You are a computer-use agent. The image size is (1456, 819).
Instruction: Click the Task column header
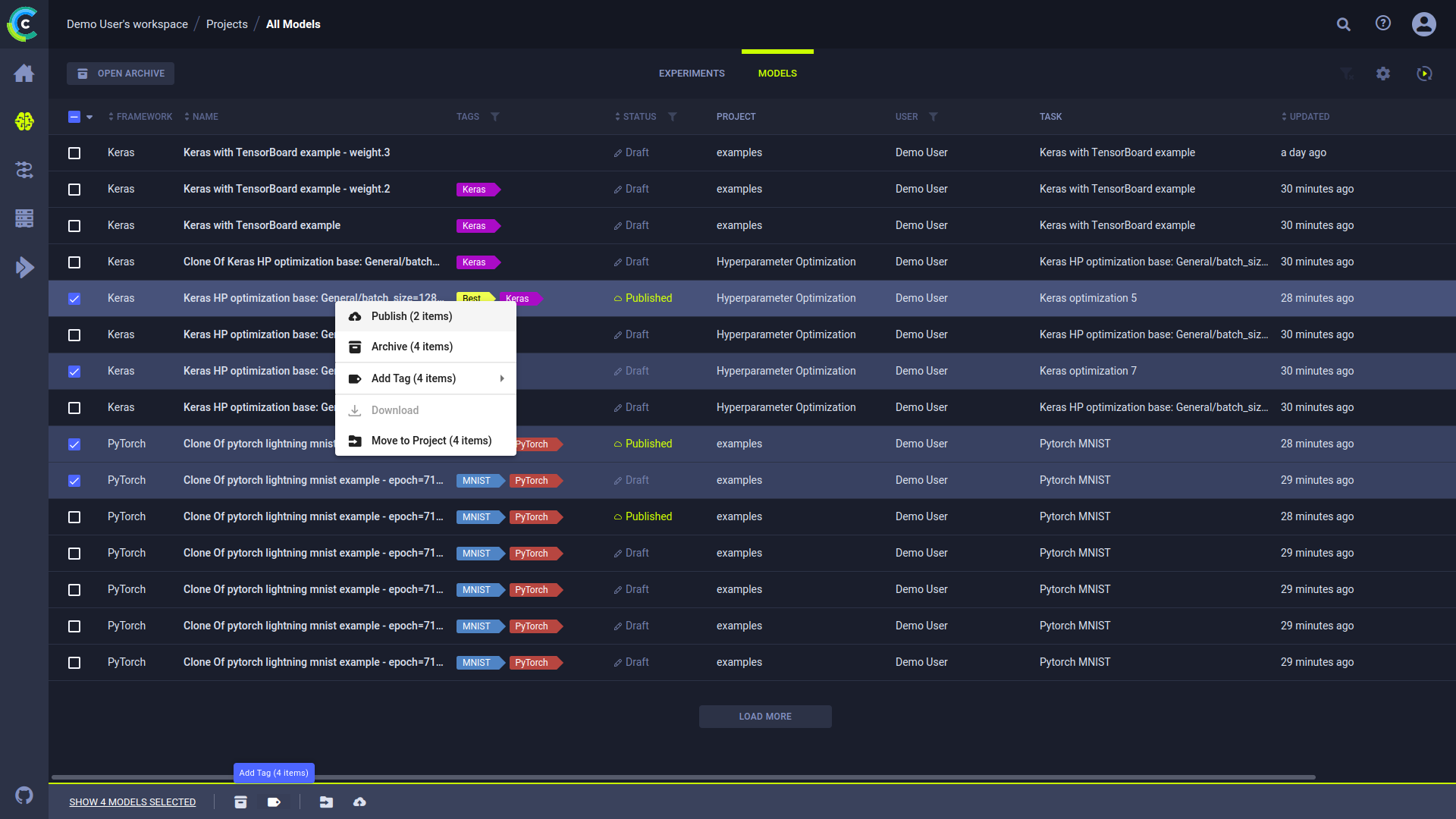pos(1050,117)
